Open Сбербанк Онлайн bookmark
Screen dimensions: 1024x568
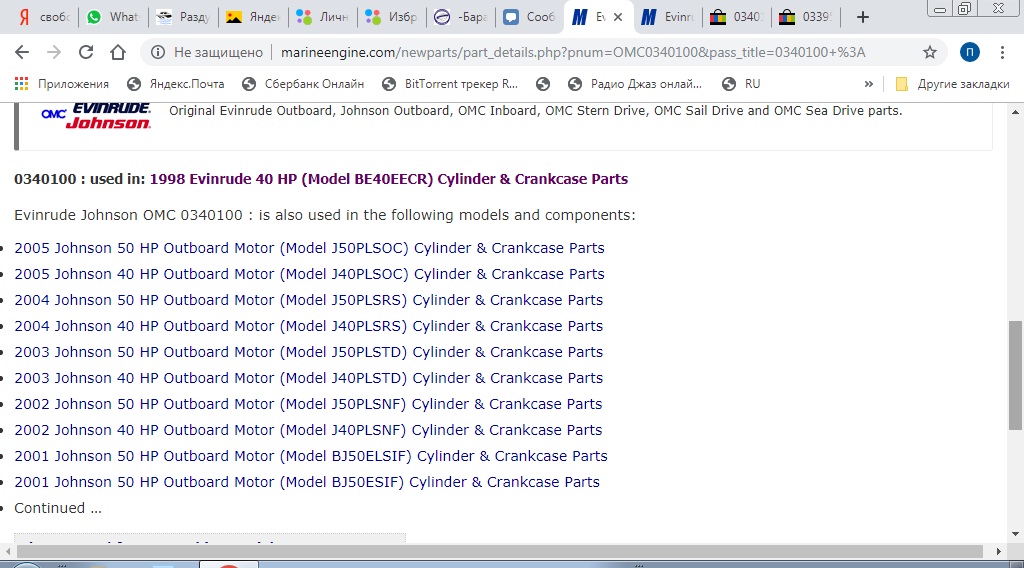tap(304, 84)
